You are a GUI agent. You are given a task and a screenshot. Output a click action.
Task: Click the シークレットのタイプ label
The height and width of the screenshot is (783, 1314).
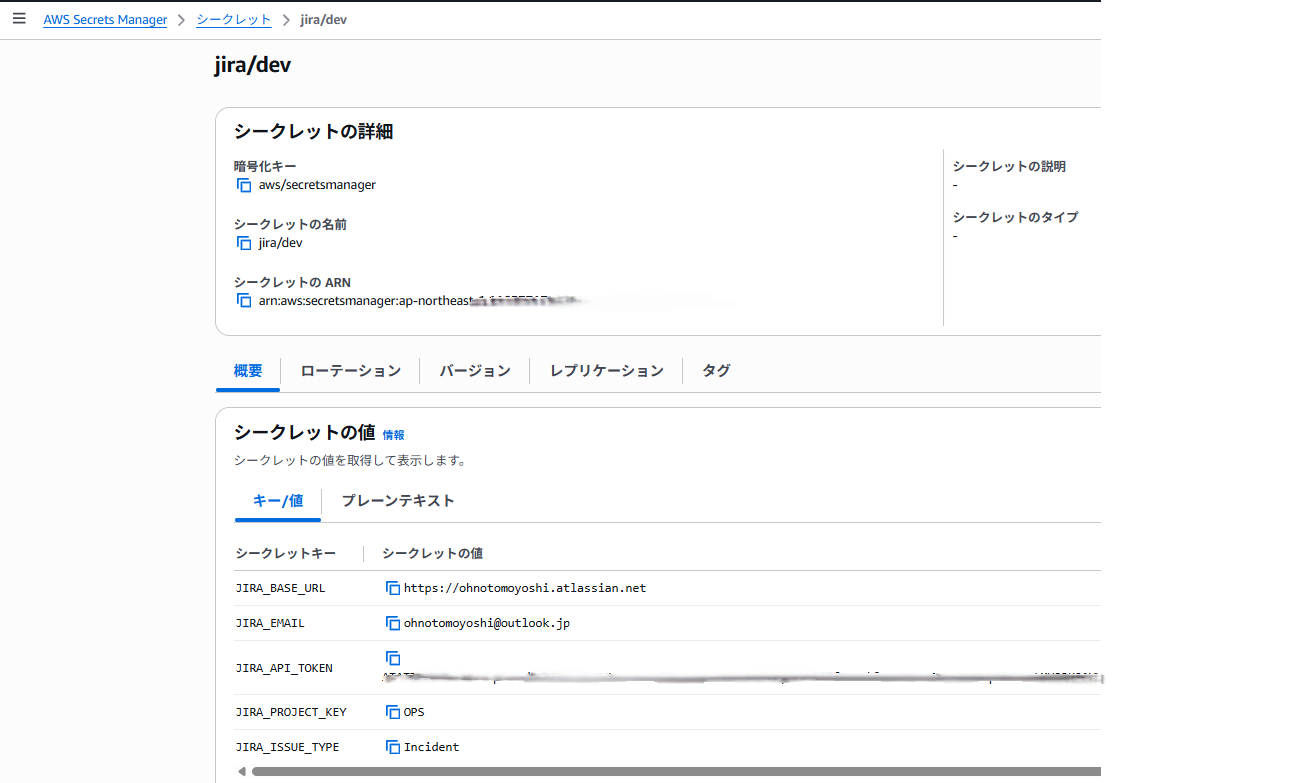coord(1015,217)
